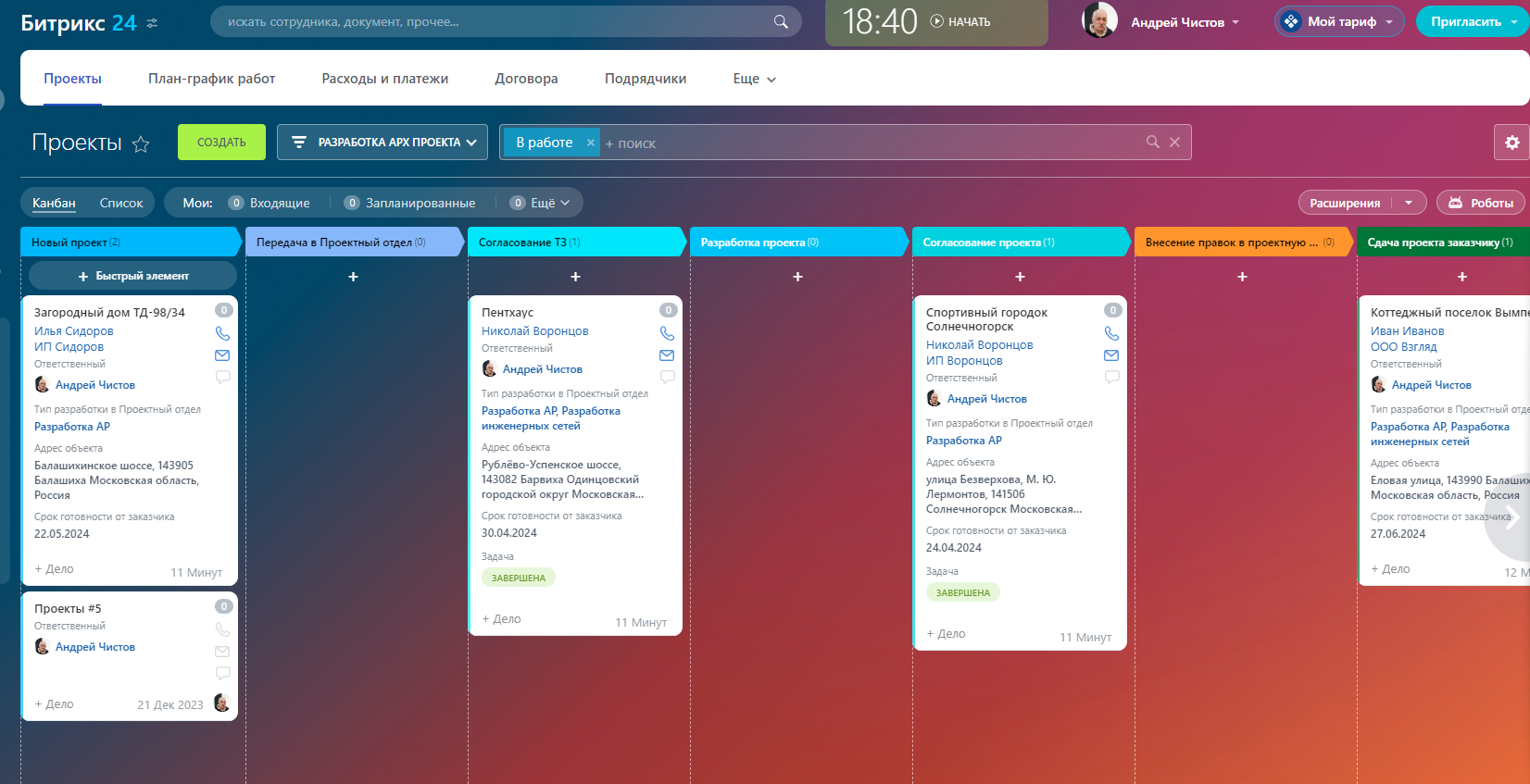The image size is (1530, 784).
Task: Expand the Расширения dropdown
Action: click(x=1408, y=203)
